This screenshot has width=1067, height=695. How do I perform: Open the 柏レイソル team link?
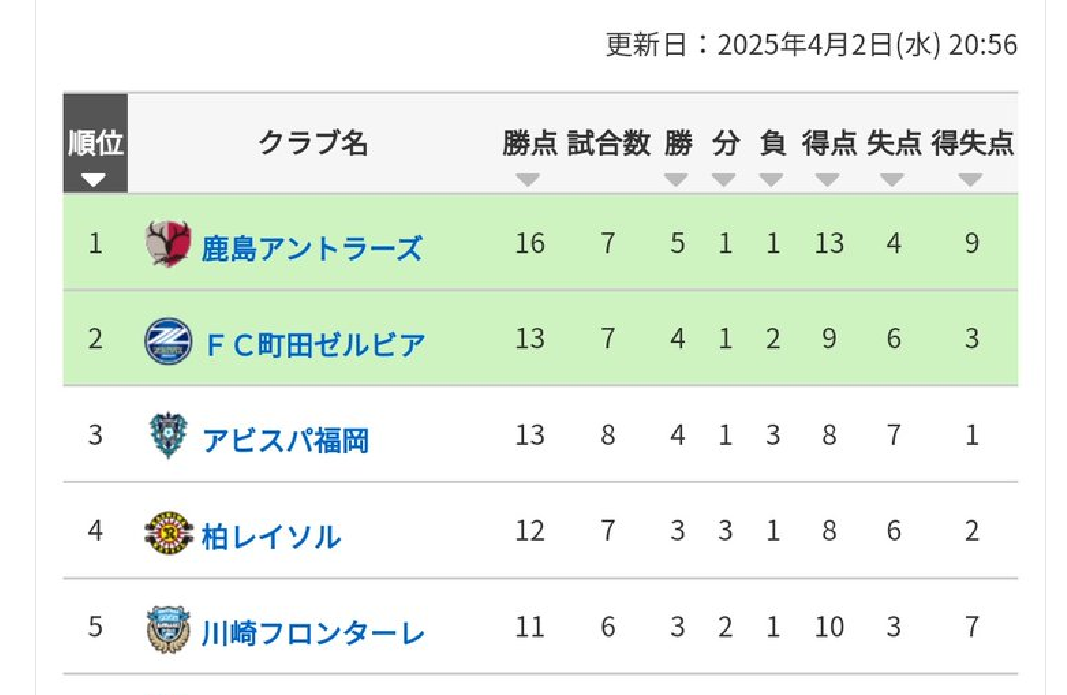271,537
